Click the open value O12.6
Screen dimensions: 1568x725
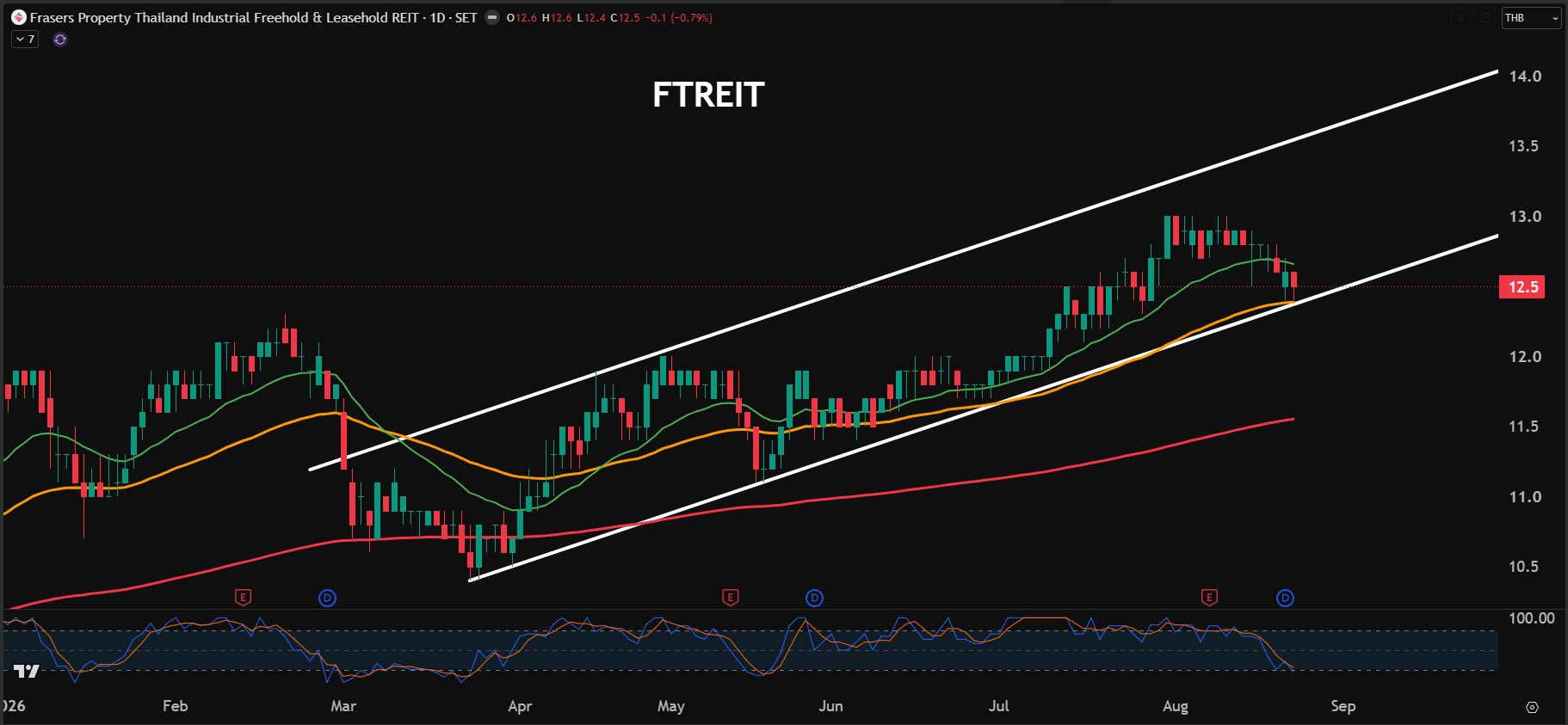point(522,17)
